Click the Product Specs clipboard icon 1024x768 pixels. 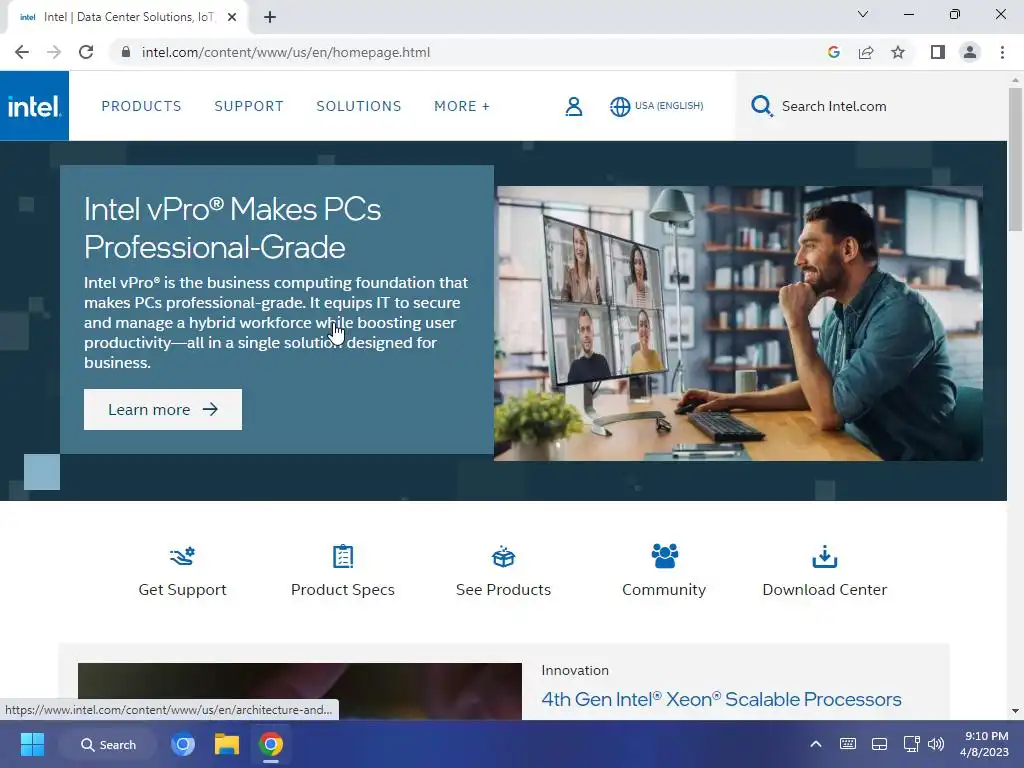tap(343, 556)
